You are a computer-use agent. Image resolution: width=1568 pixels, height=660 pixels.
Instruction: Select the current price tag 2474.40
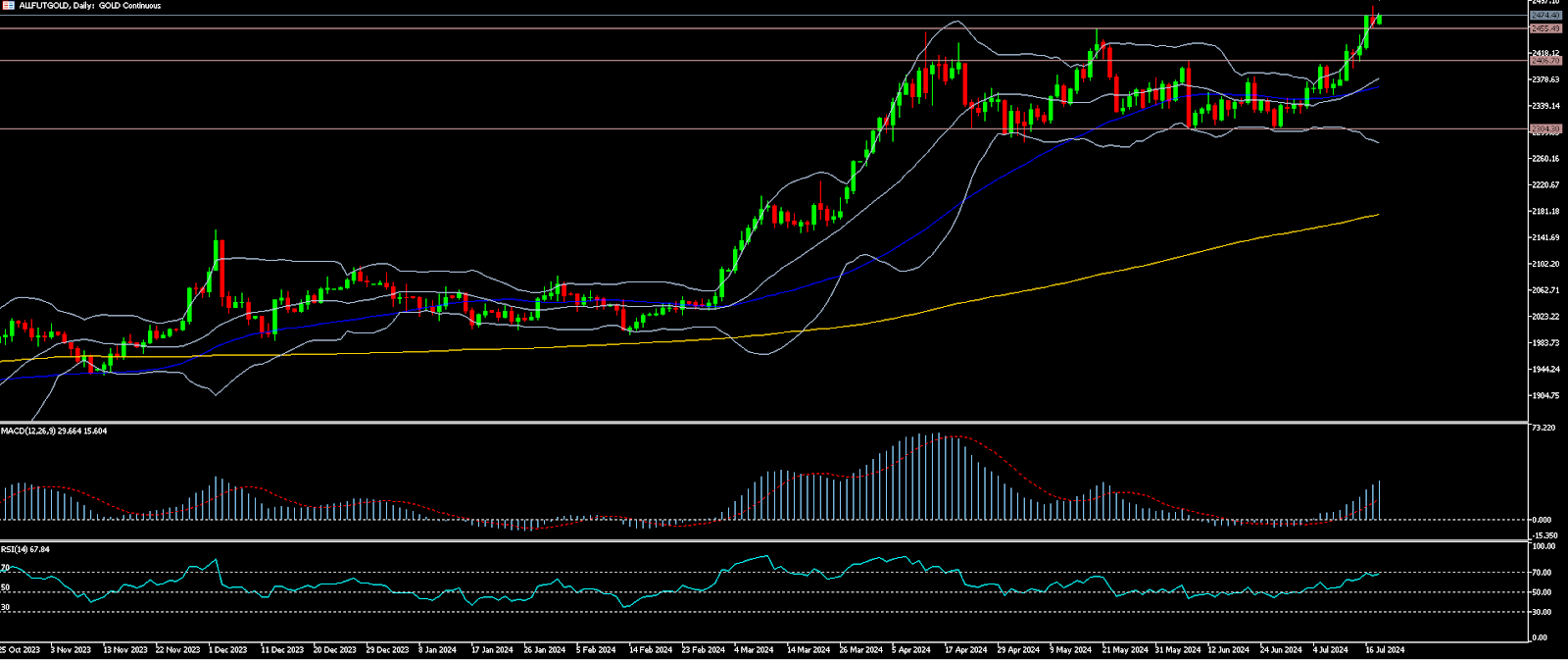[x=1545, y=16]
